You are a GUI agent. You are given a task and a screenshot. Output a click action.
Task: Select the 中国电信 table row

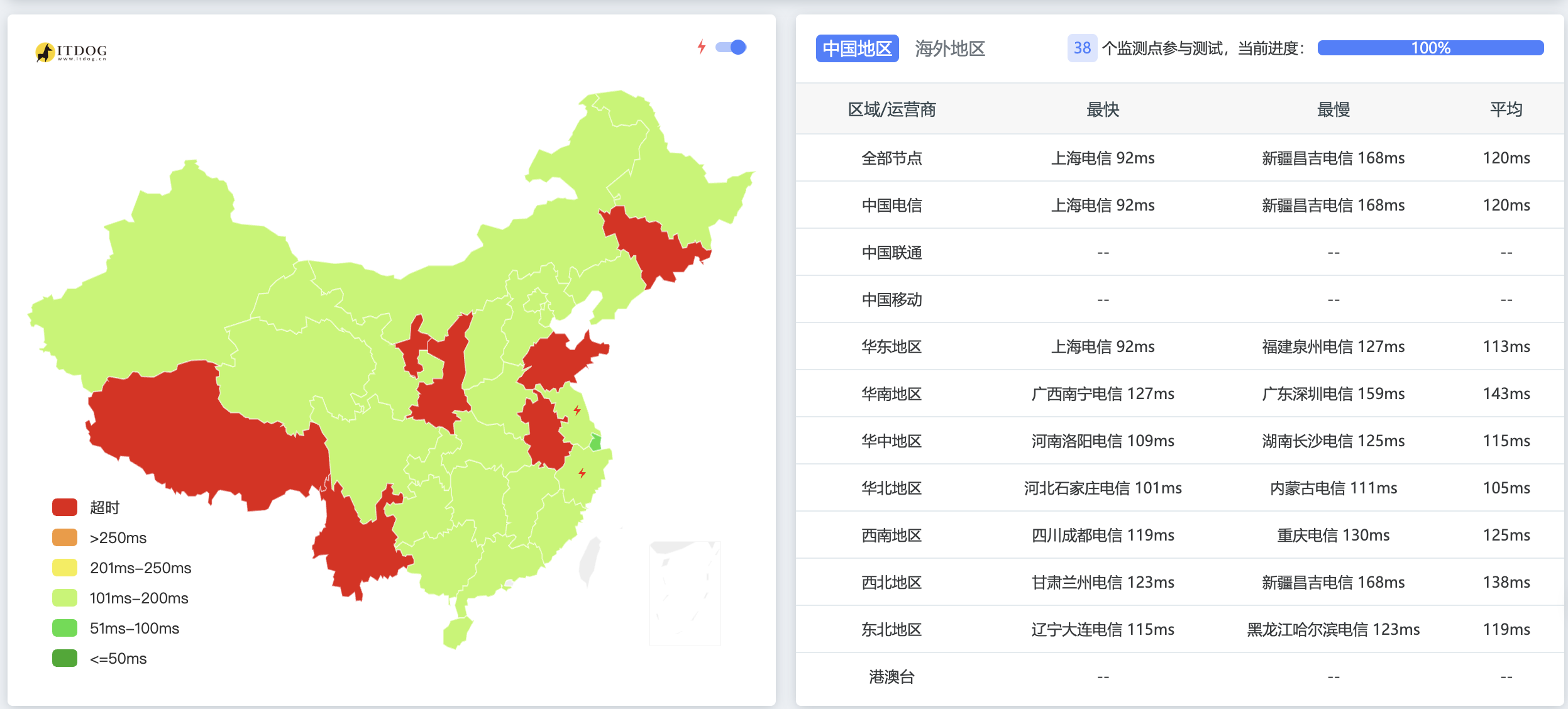click(892, 205)
